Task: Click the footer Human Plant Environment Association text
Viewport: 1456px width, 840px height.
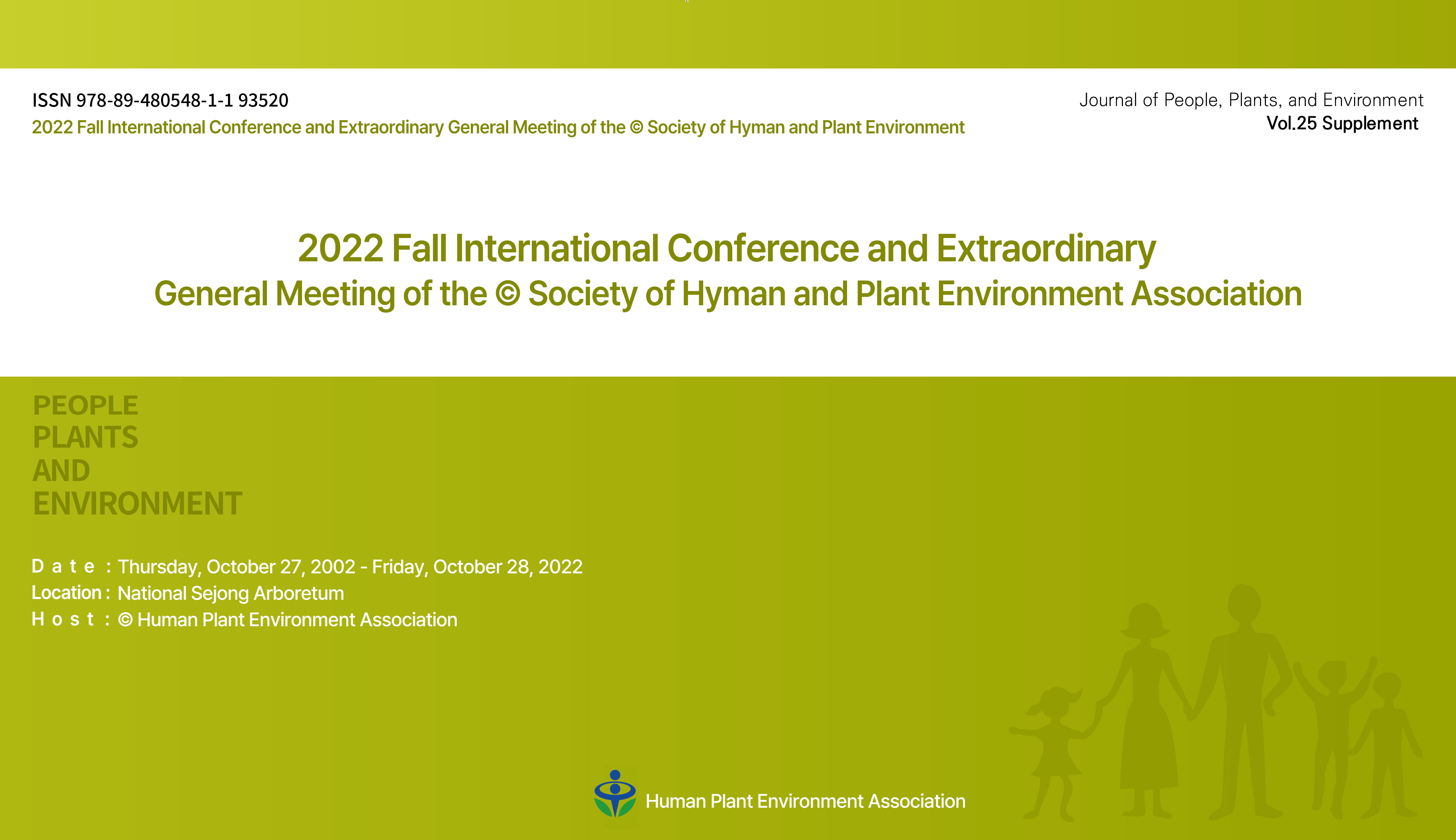Action: [805, 801]
